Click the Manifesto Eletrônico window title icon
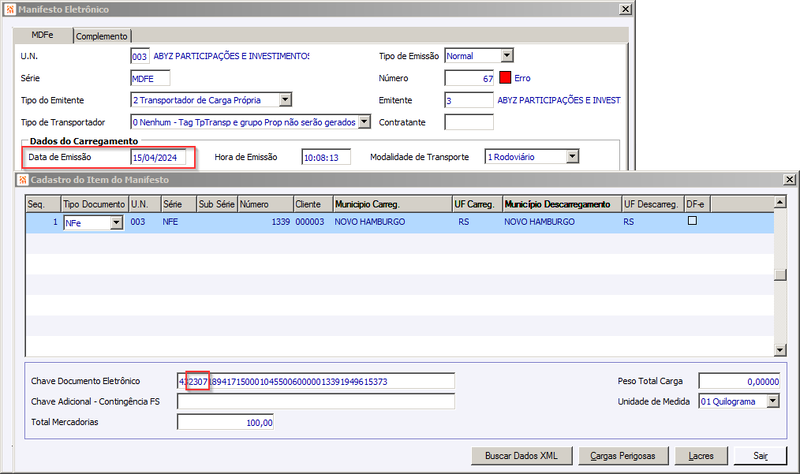Image resolution: width=800 pixels, height=474 pixels. 10,9
